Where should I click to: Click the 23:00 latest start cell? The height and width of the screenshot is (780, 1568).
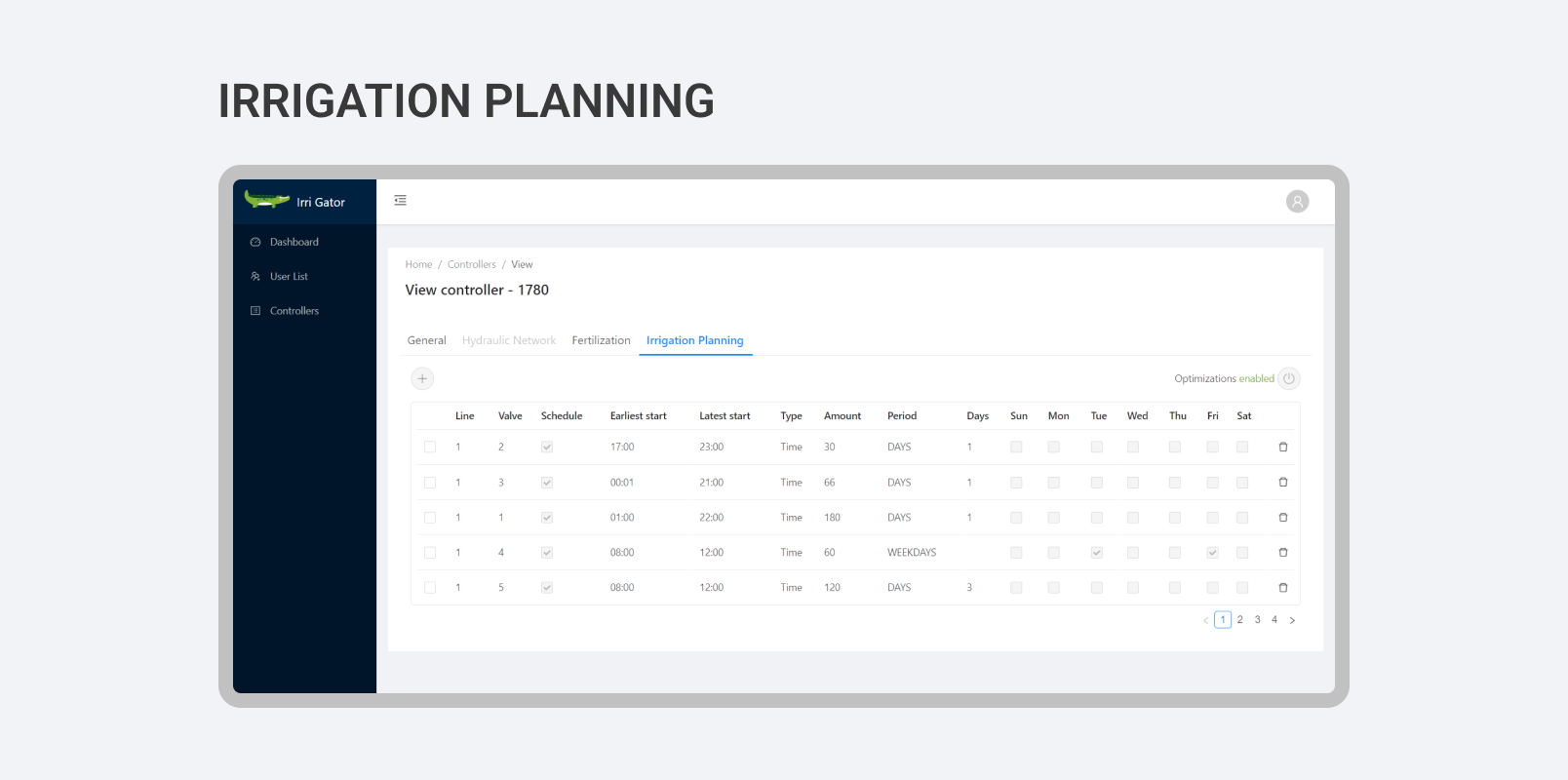[x=712, y=447]
